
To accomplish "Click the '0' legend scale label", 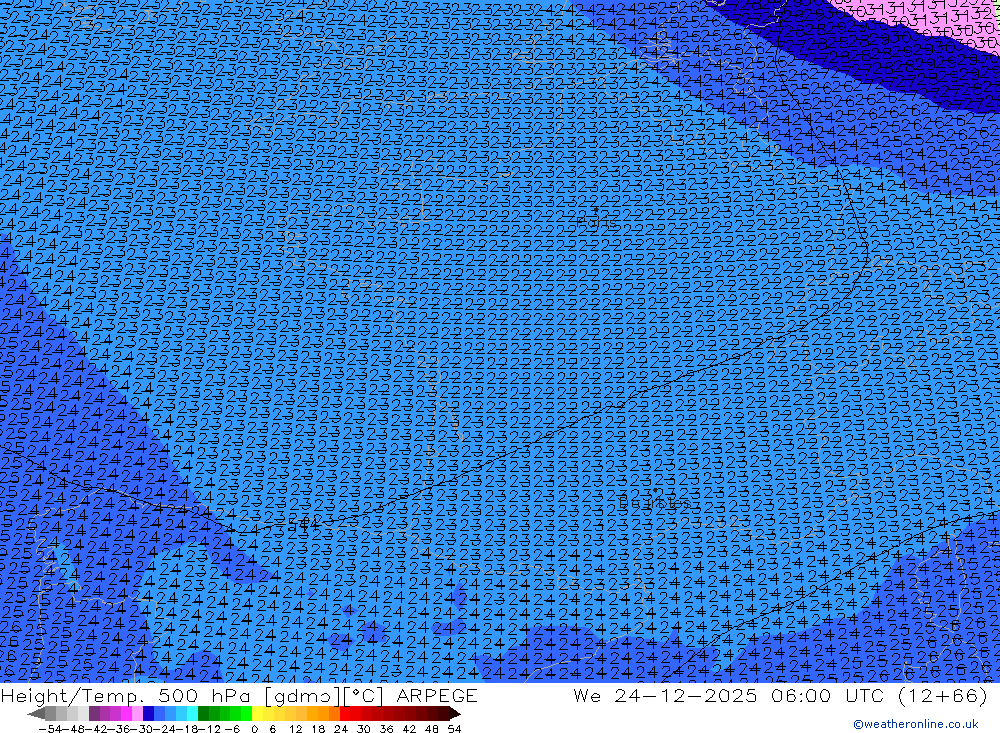I will click(254, 728).
